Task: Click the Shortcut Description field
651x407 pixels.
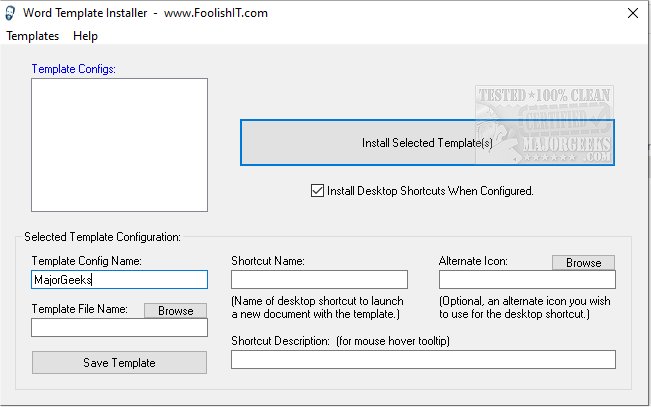Action: tap(422, 359)
